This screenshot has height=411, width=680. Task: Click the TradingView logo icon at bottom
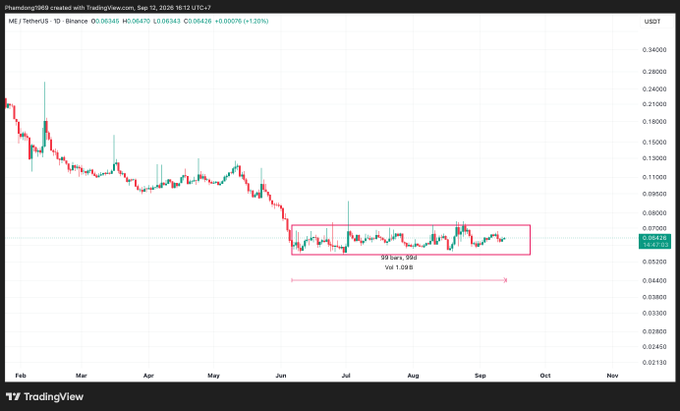pos(13,396)
